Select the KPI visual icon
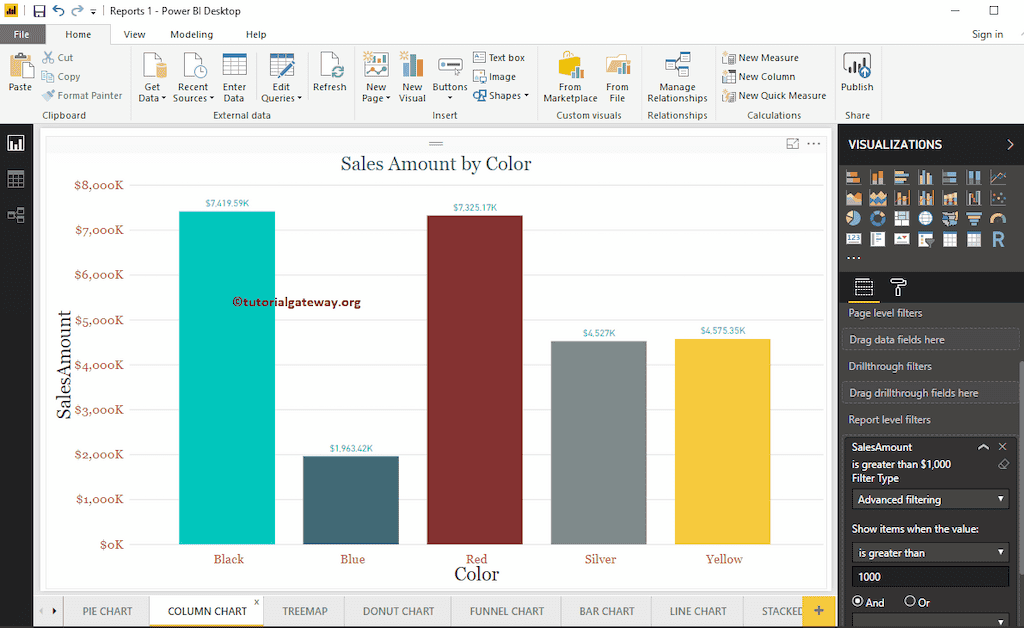The height and width of the screenshot is (628, 1024). 901,240
